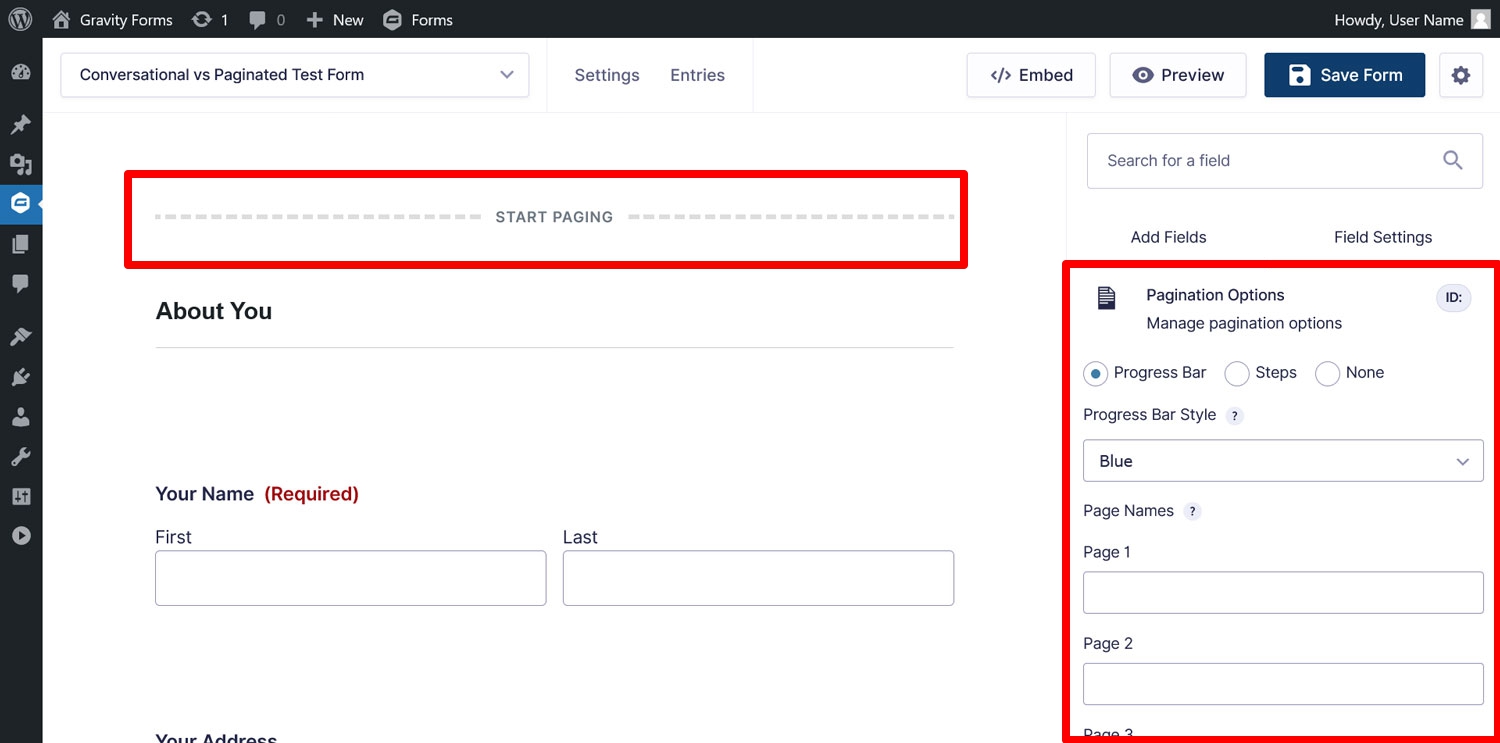Open the comments bubble in admin bar

tap(267, 19)
